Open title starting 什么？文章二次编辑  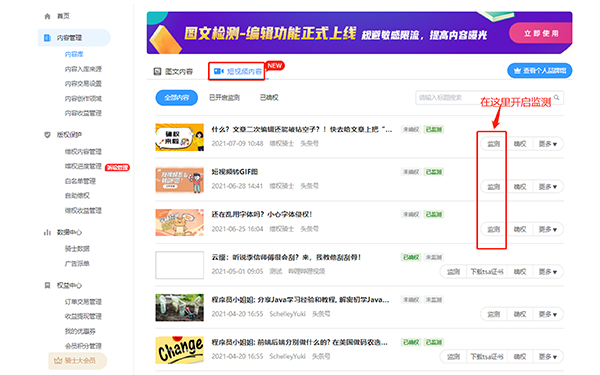[302, 129]
